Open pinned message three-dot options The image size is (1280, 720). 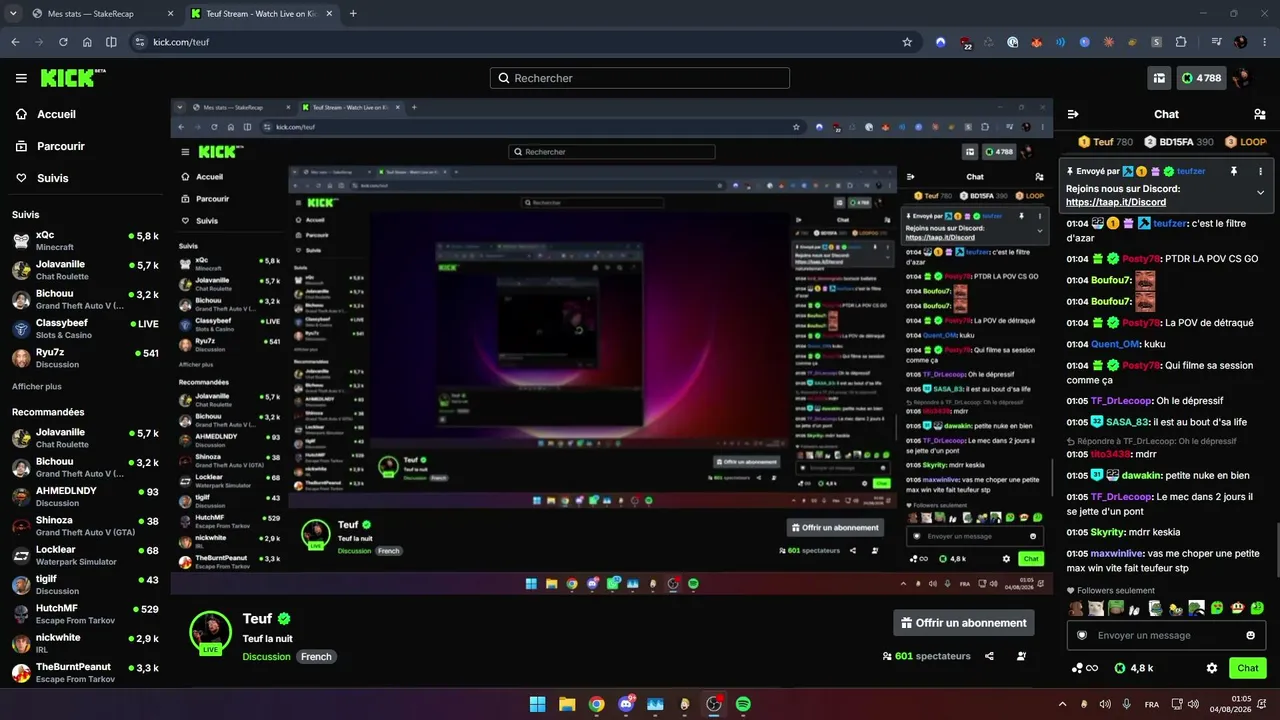click(x=1260, y=171)
